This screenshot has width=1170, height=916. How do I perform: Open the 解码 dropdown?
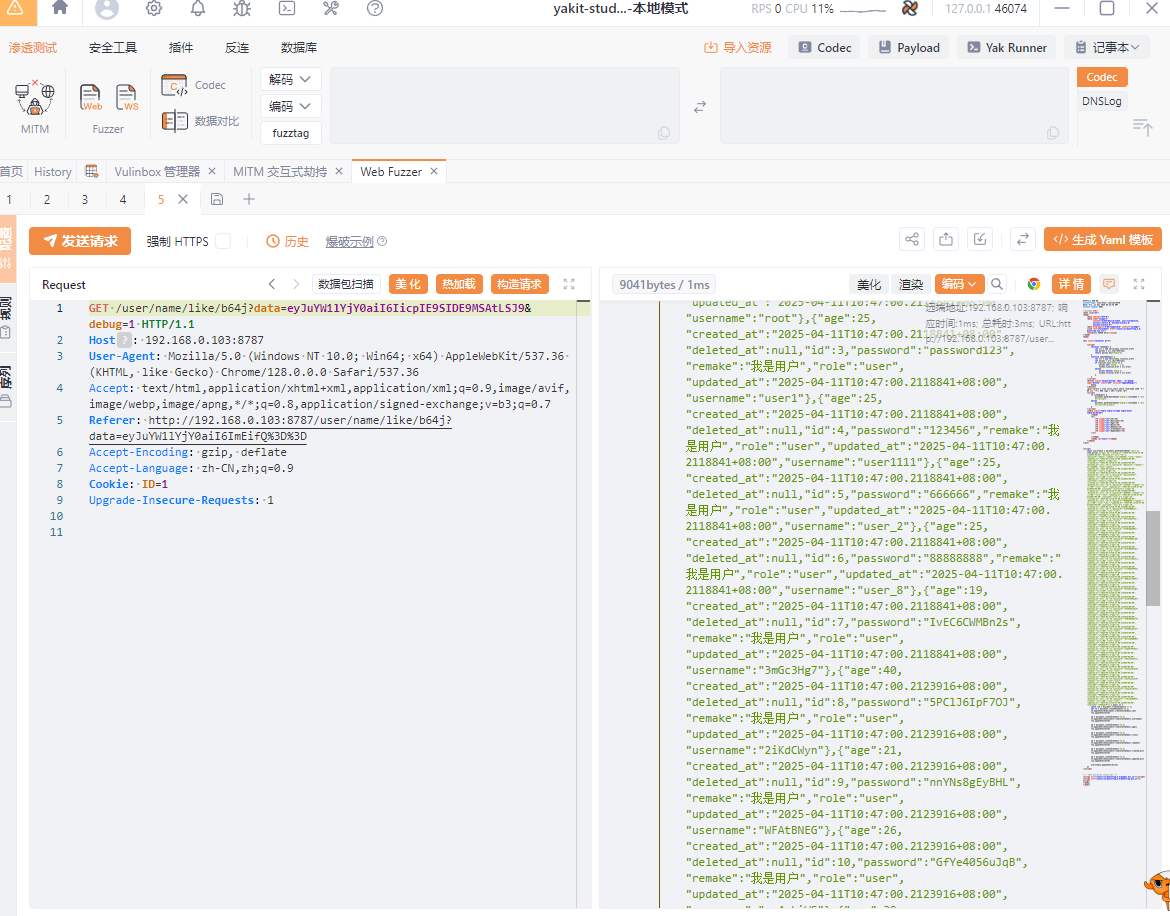(x=291, y=79)
